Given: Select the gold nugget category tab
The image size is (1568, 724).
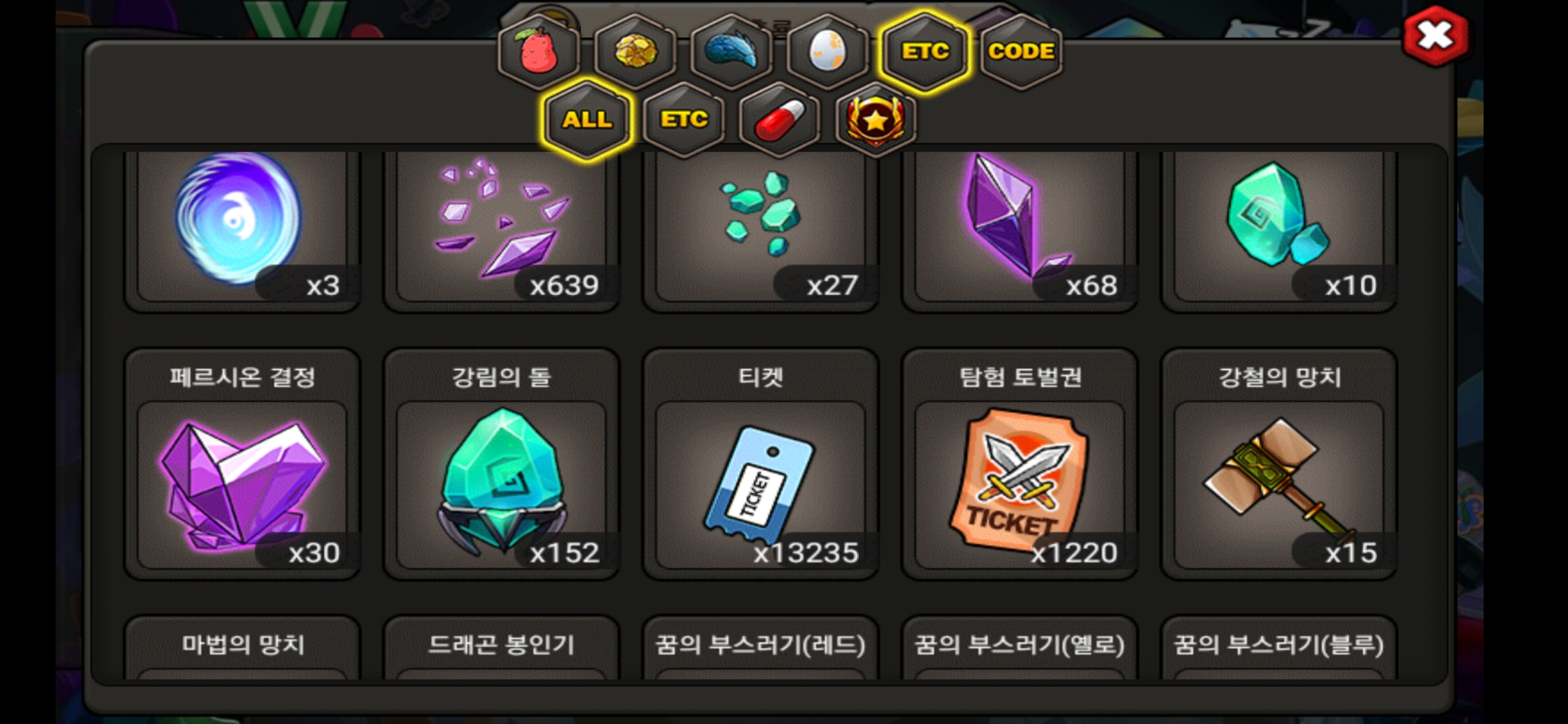Looking at the screenshot, I should click(x=635, y=52).
